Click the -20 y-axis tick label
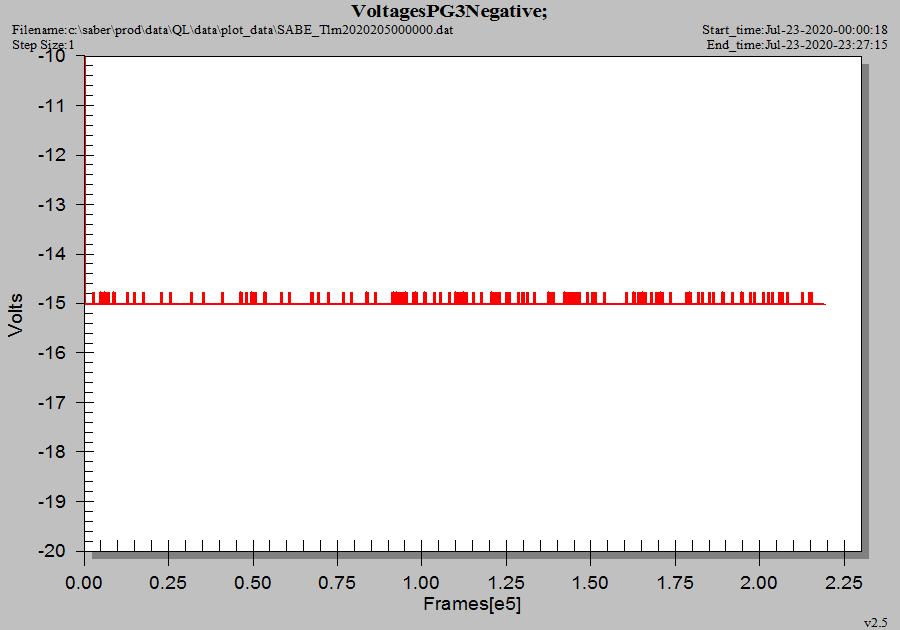 tap(52, 551)
